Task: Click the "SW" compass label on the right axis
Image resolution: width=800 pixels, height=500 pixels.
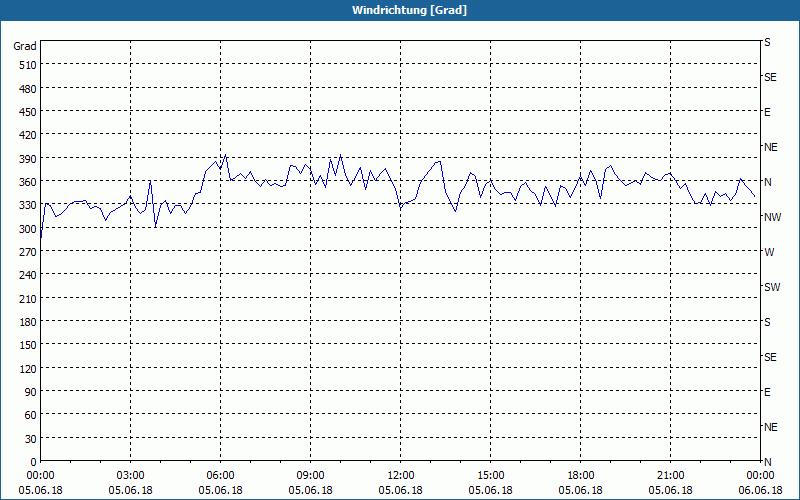Action: [772, 287]
